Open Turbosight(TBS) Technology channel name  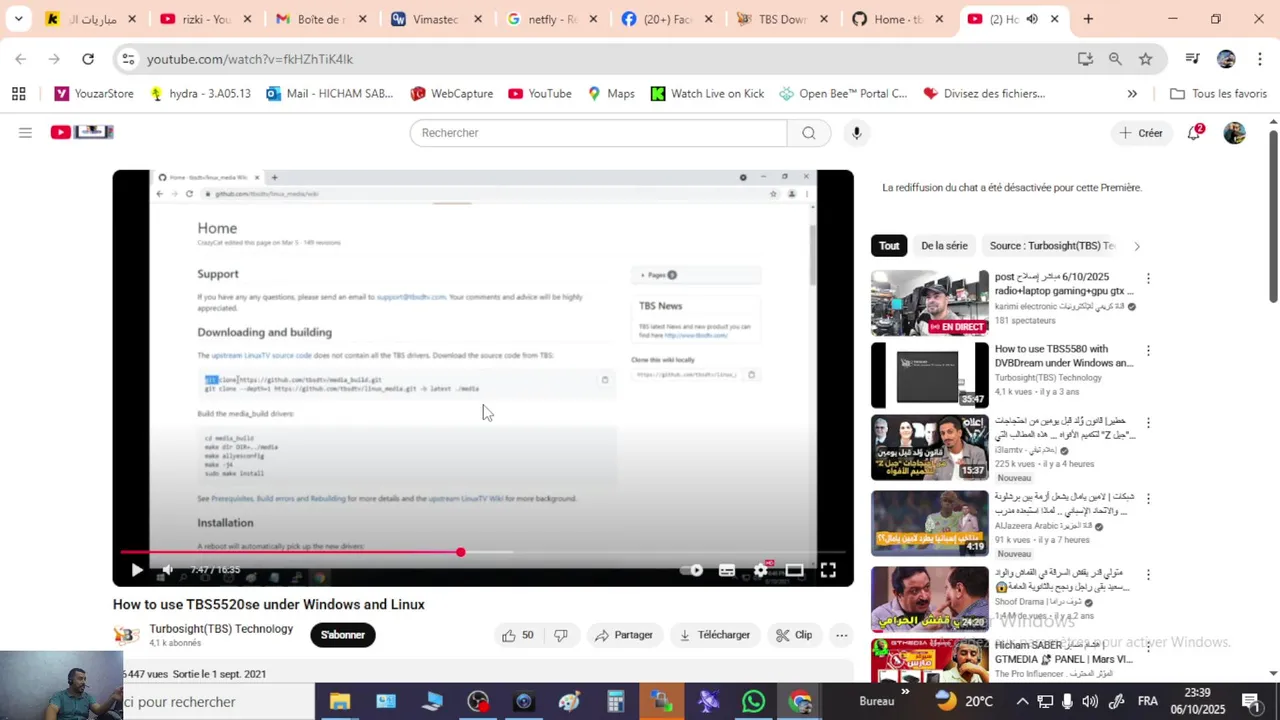coord(221,629)
